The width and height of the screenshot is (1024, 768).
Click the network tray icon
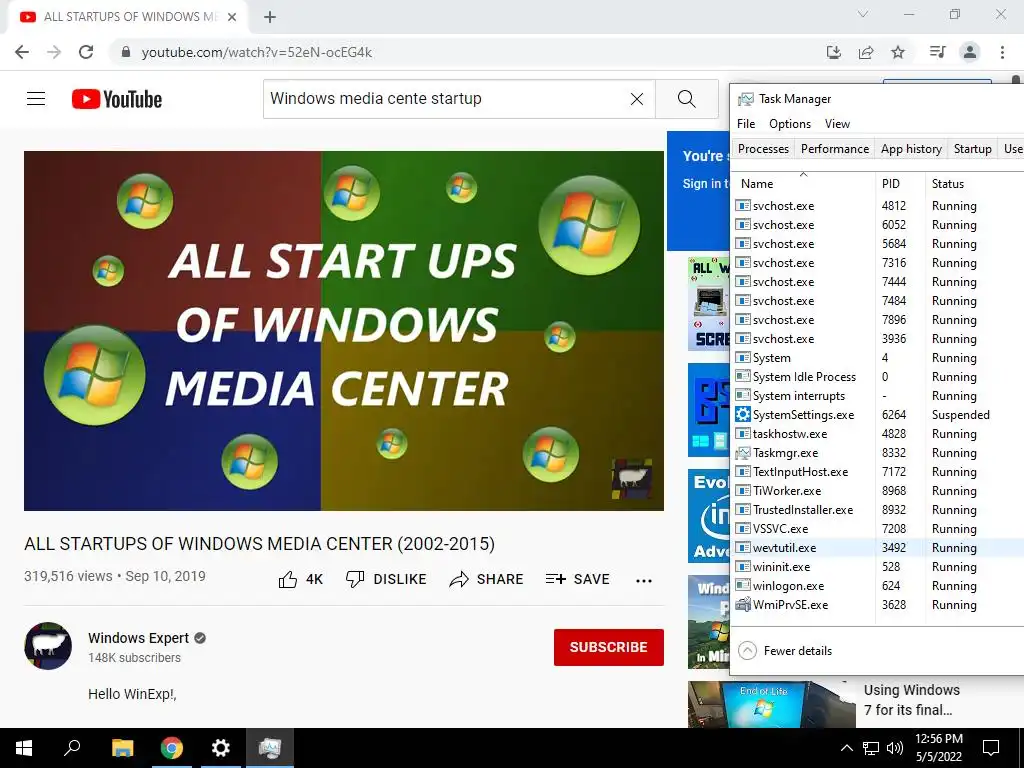click(x=871, y=748)
